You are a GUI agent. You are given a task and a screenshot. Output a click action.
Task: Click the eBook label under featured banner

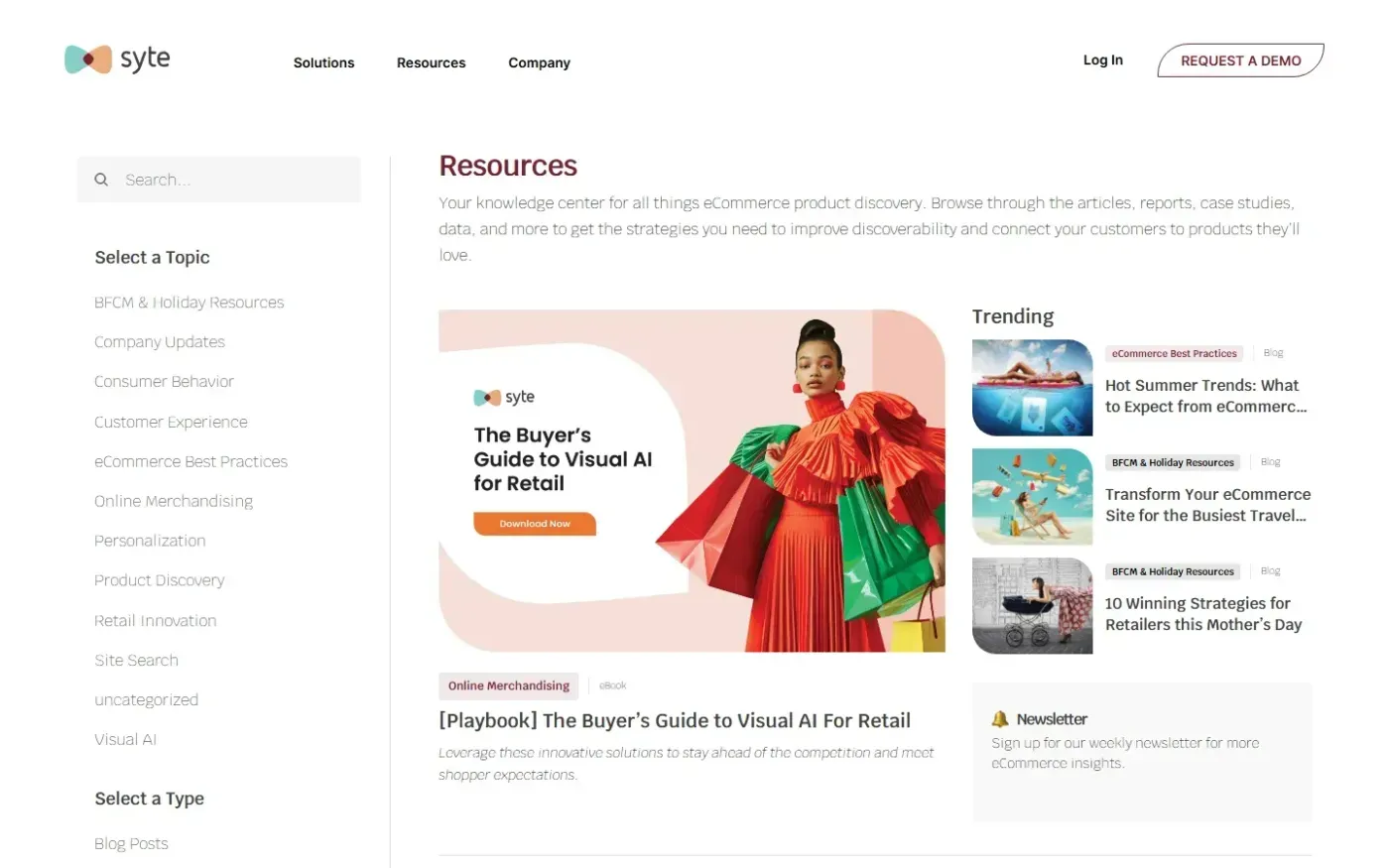tap(613, 685)
